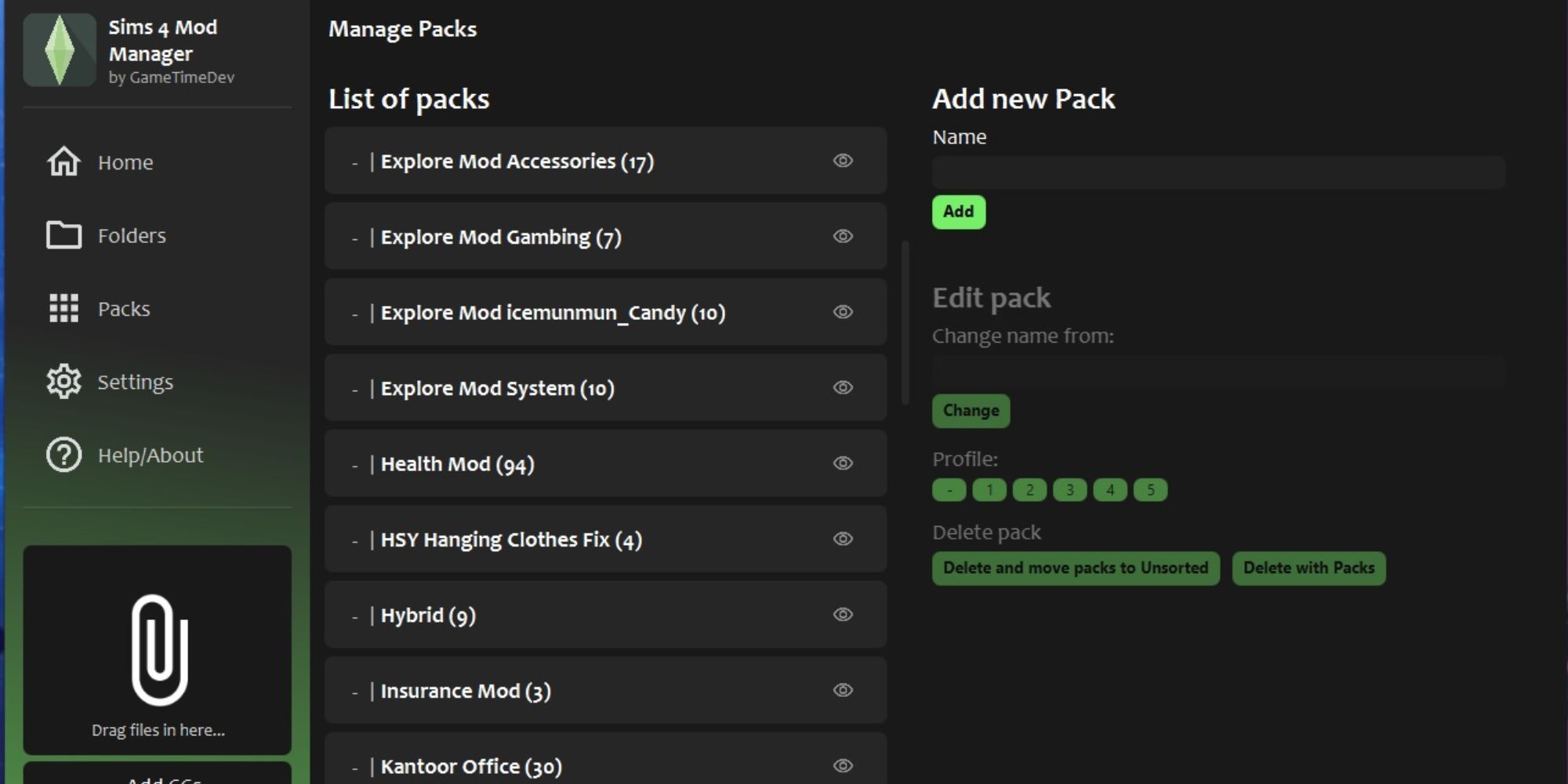The image size is (1568, 784).
Task: Click the Sims 4 plumbob logo icon
Action: (60, 50)
